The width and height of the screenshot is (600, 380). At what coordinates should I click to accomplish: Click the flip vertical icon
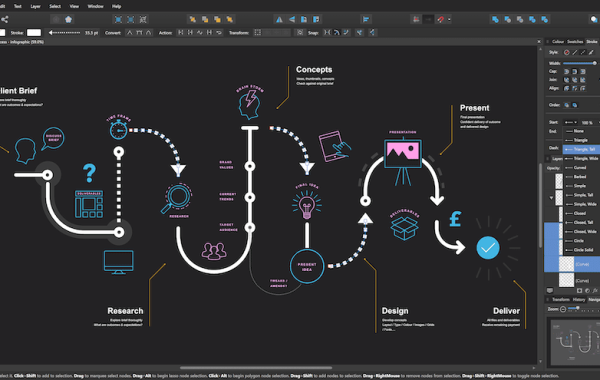(292, 19)
